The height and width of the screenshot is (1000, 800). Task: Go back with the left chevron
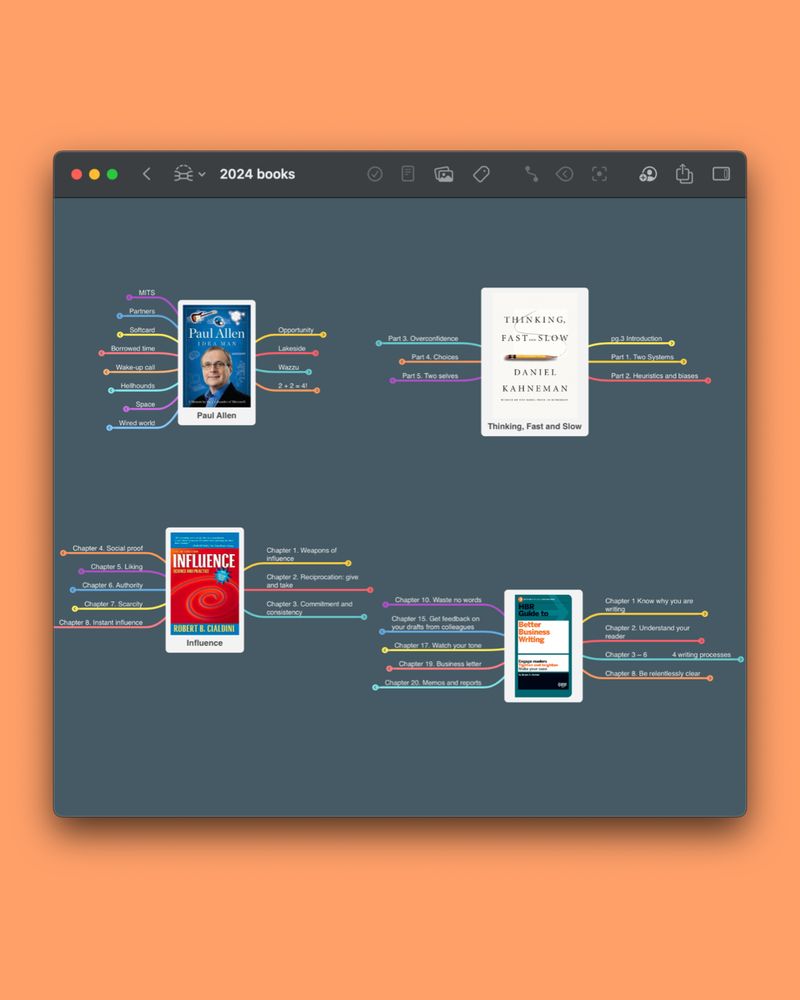pyautogui.click(x=147, y=174)
